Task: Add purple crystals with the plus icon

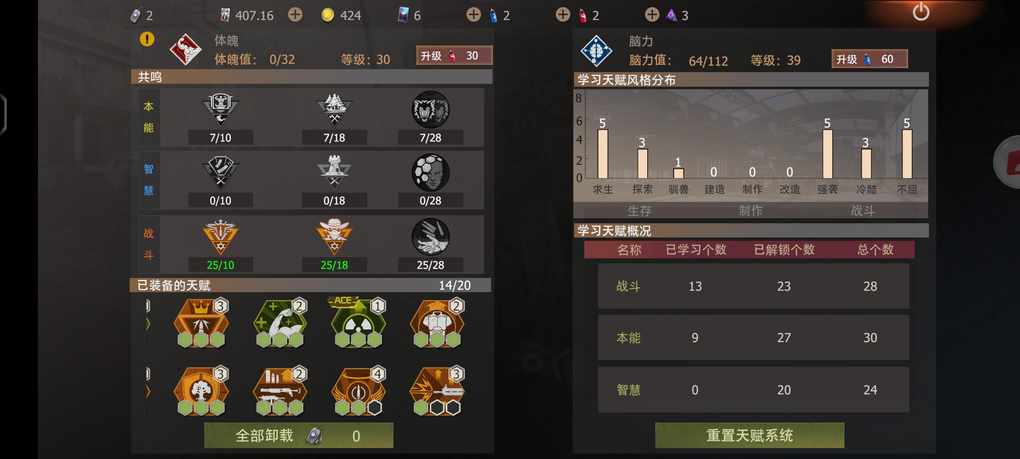Action: (x=652, y=14)
